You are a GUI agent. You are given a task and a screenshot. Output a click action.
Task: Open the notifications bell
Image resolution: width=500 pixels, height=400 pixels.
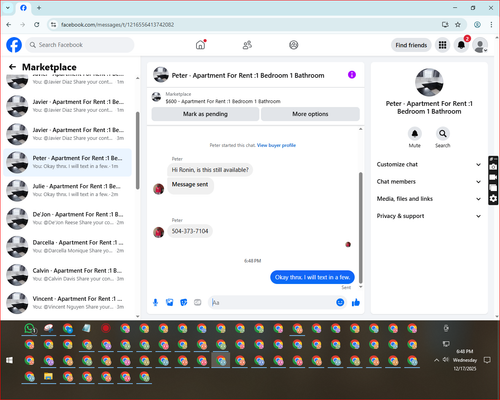click(461, 45)
